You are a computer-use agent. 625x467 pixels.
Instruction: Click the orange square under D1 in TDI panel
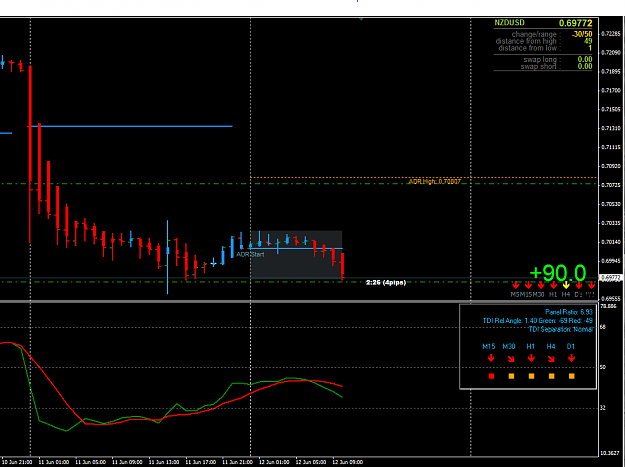pos(572,376)
